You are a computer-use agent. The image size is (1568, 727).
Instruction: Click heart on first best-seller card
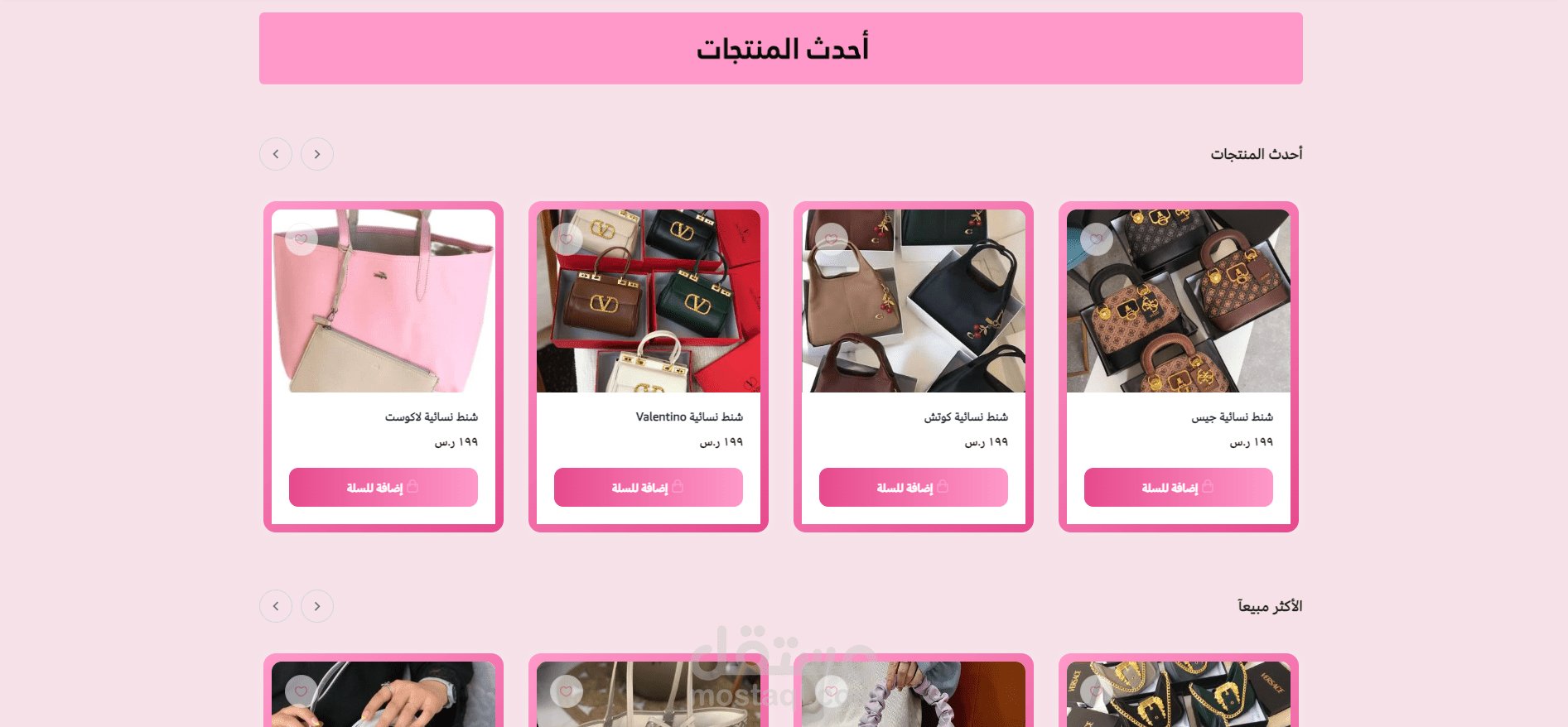pyautogui.click(x=302, y=691)
